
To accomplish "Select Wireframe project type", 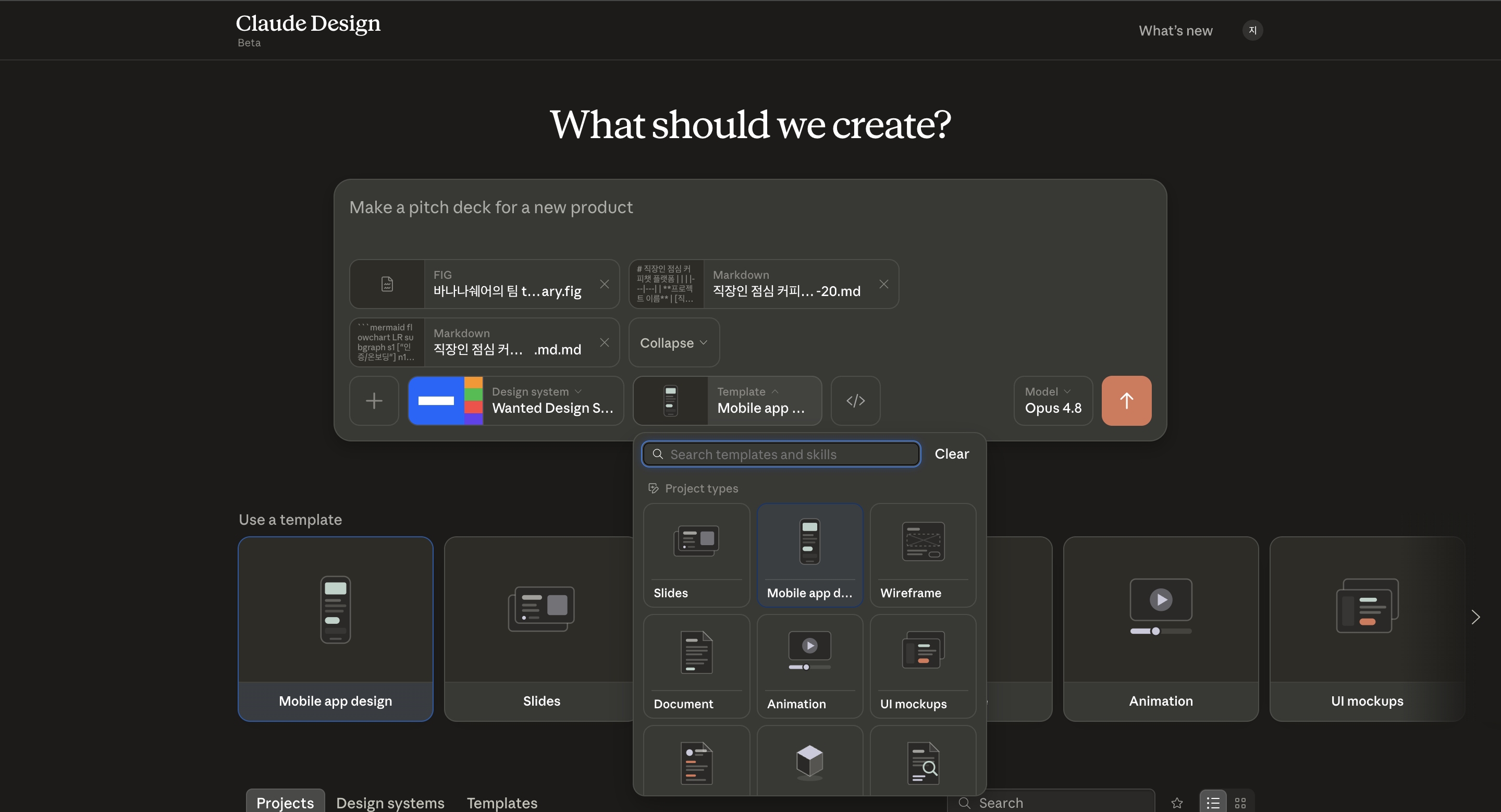I will coord(923,555).
